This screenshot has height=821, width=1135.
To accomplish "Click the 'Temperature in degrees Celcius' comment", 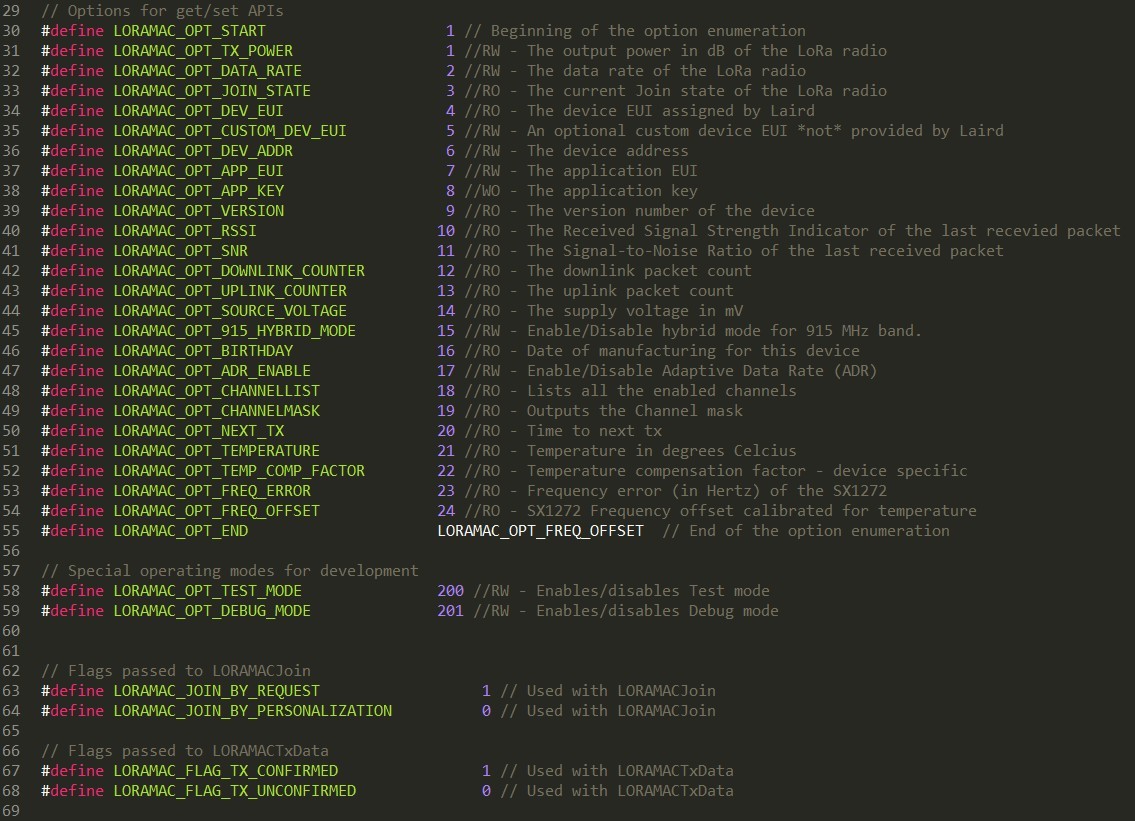I will (x=661, y=451).
